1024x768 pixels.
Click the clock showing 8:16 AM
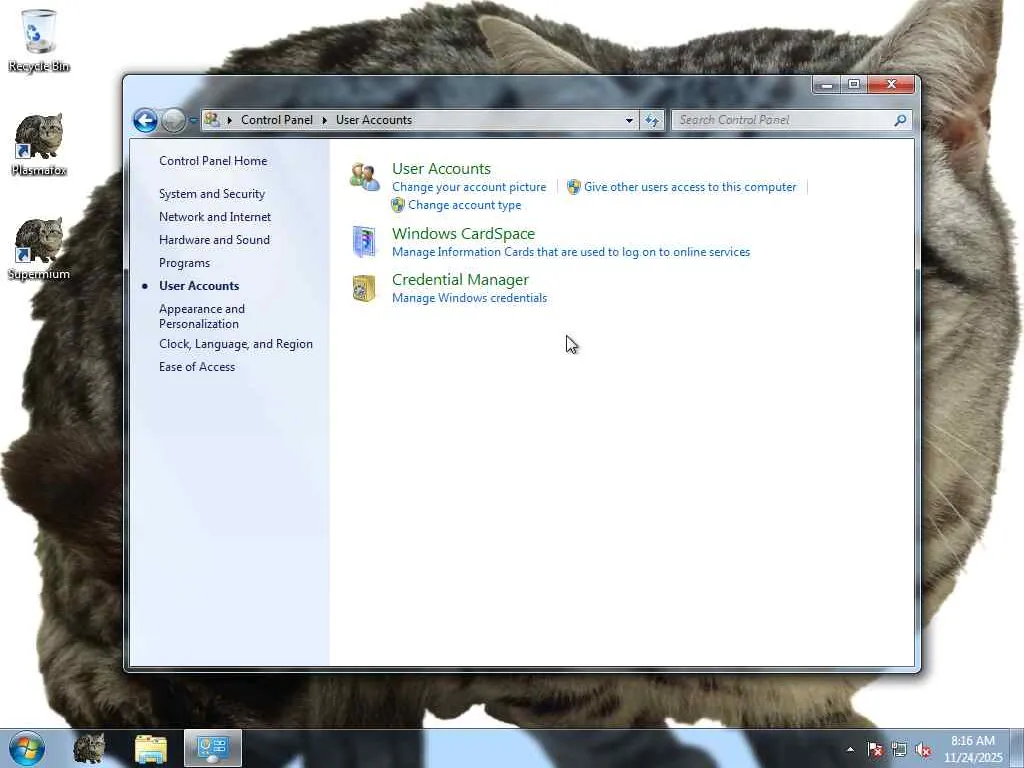coord(972,749)
